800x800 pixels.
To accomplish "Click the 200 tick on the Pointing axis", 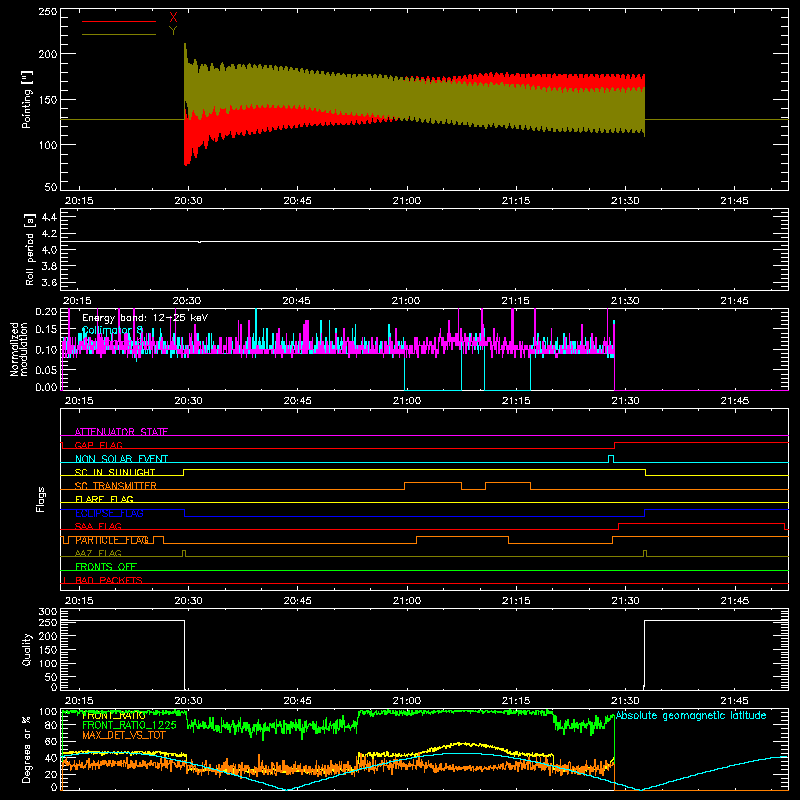I will [48, 54].
